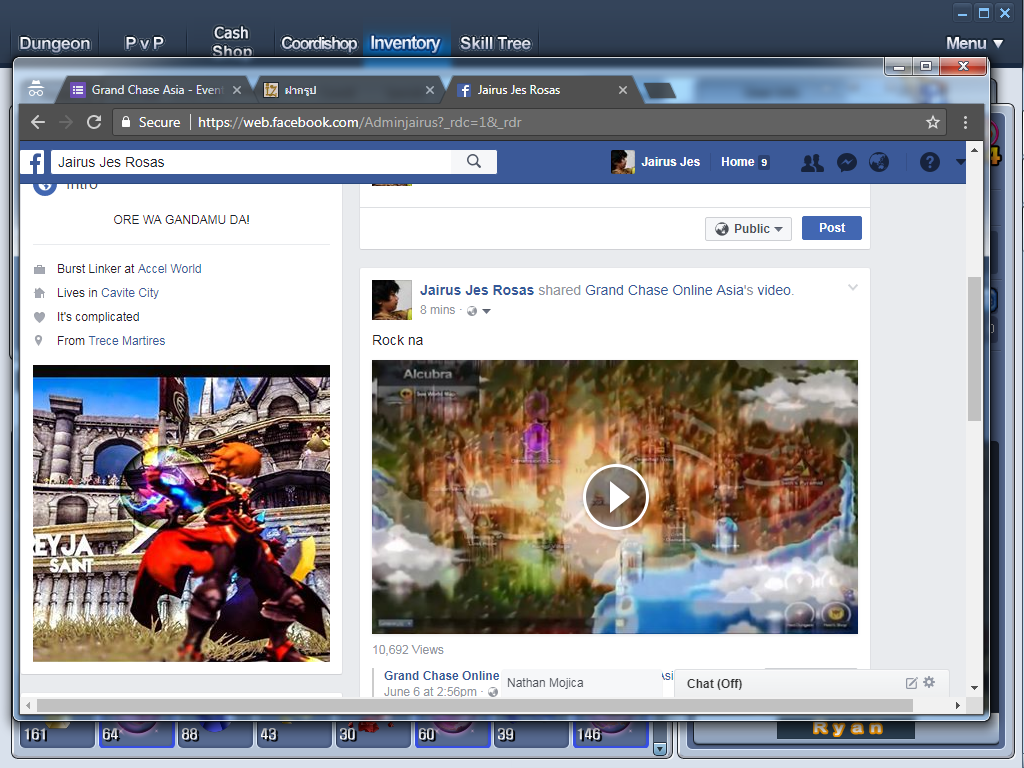
Task: Close the Grand Chase Asia tab
Action: point(237,90)
